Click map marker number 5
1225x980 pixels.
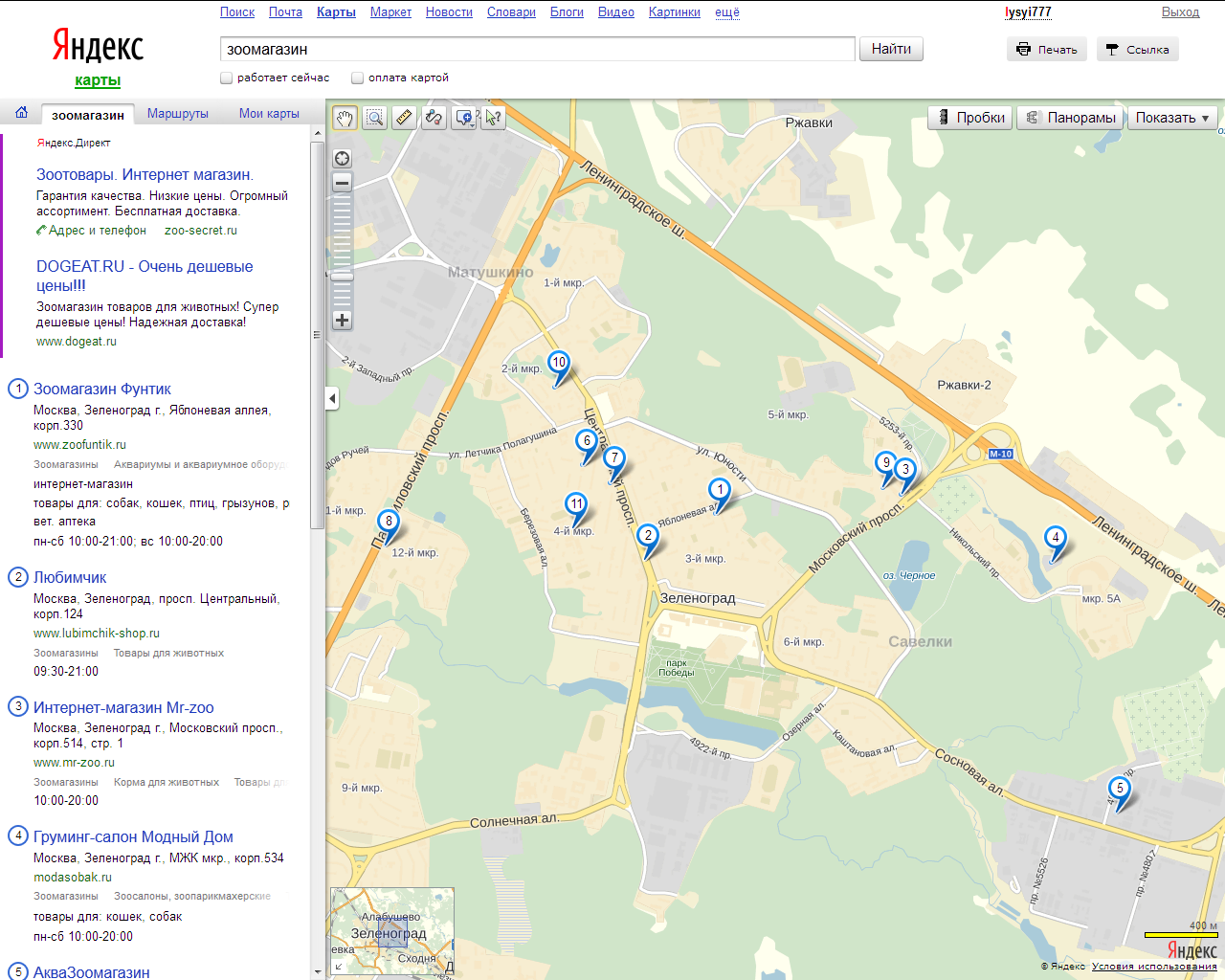click(1119, 790)
